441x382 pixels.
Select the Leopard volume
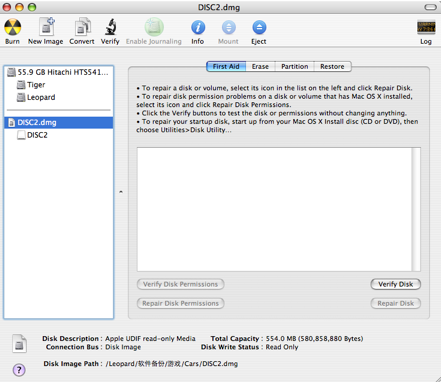59,97
